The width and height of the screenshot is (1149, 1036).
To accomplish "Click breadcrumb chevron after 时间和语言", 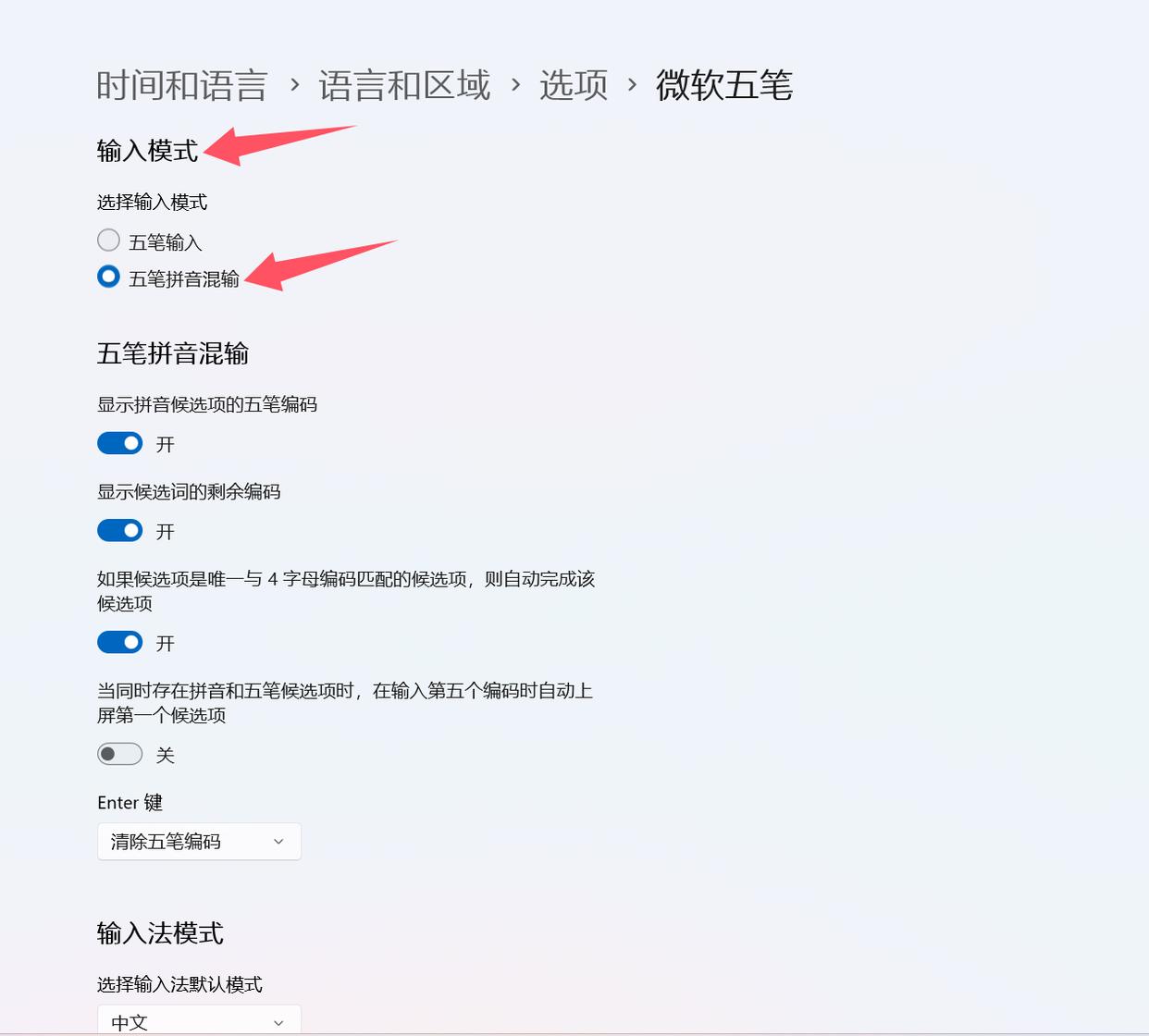I will click(294, 85).
